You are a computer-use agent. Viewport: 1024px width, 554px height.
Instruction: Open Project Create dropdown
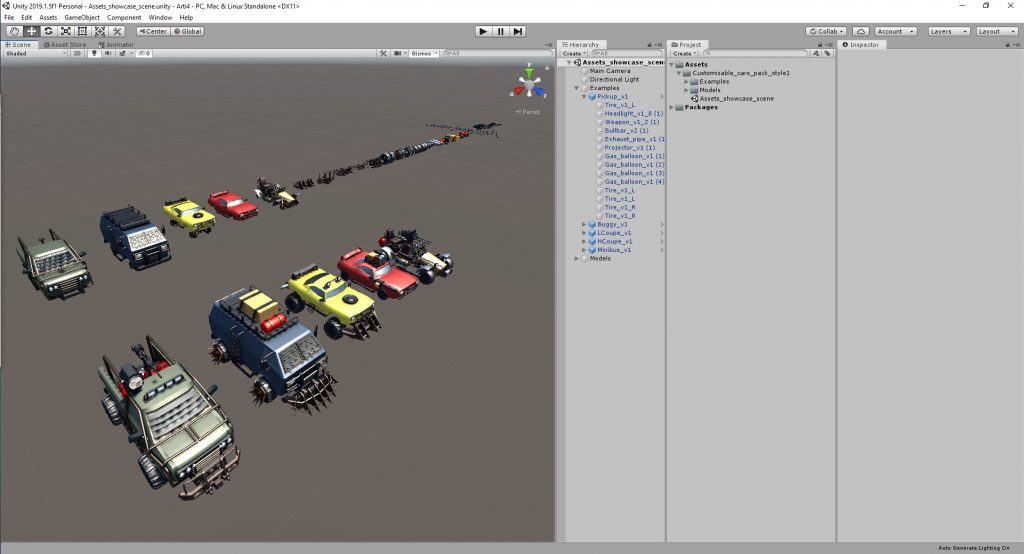684,54
